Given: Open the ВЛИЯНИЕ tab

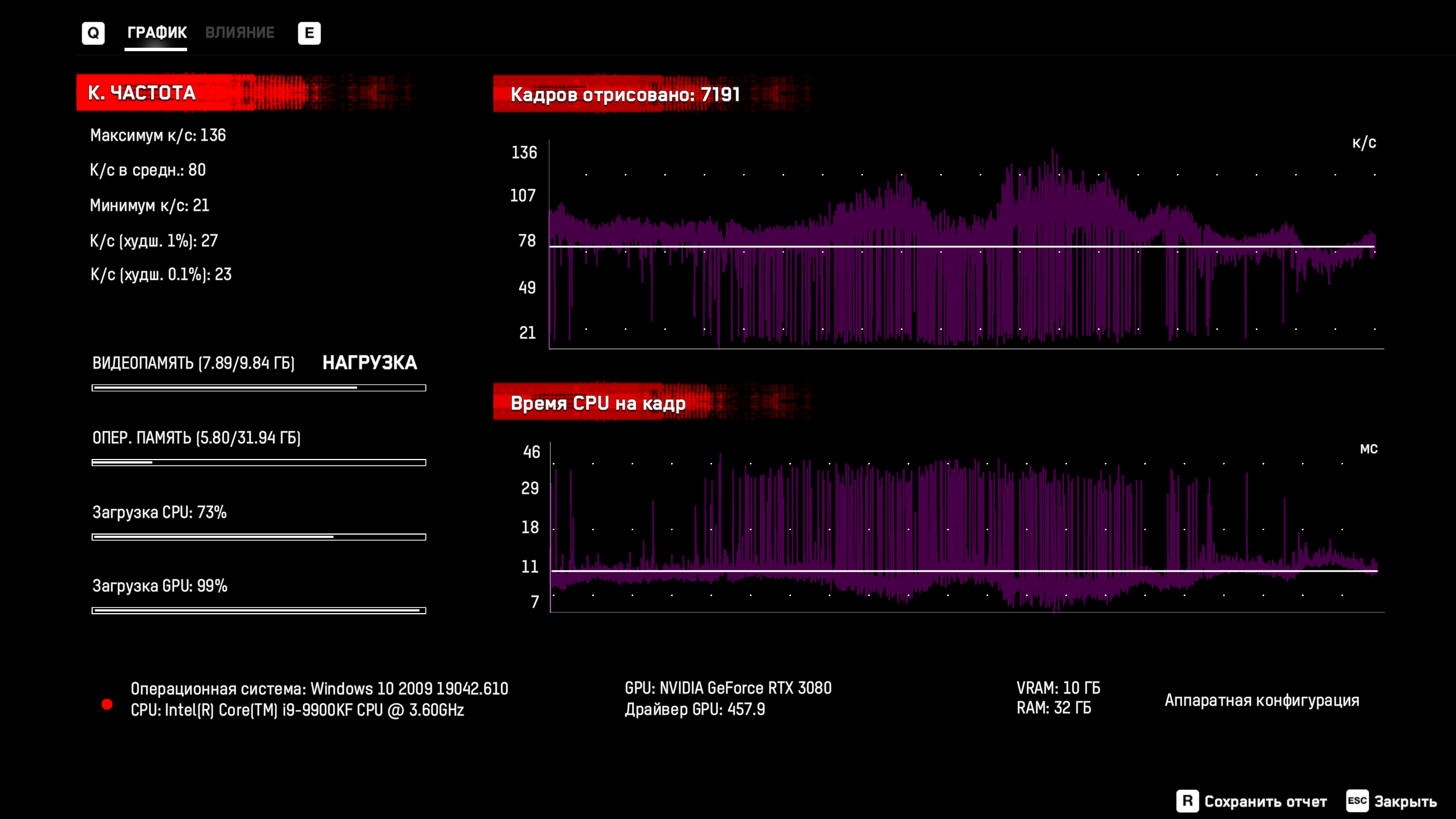Looking at the screenshot, I should click(239, 33).
